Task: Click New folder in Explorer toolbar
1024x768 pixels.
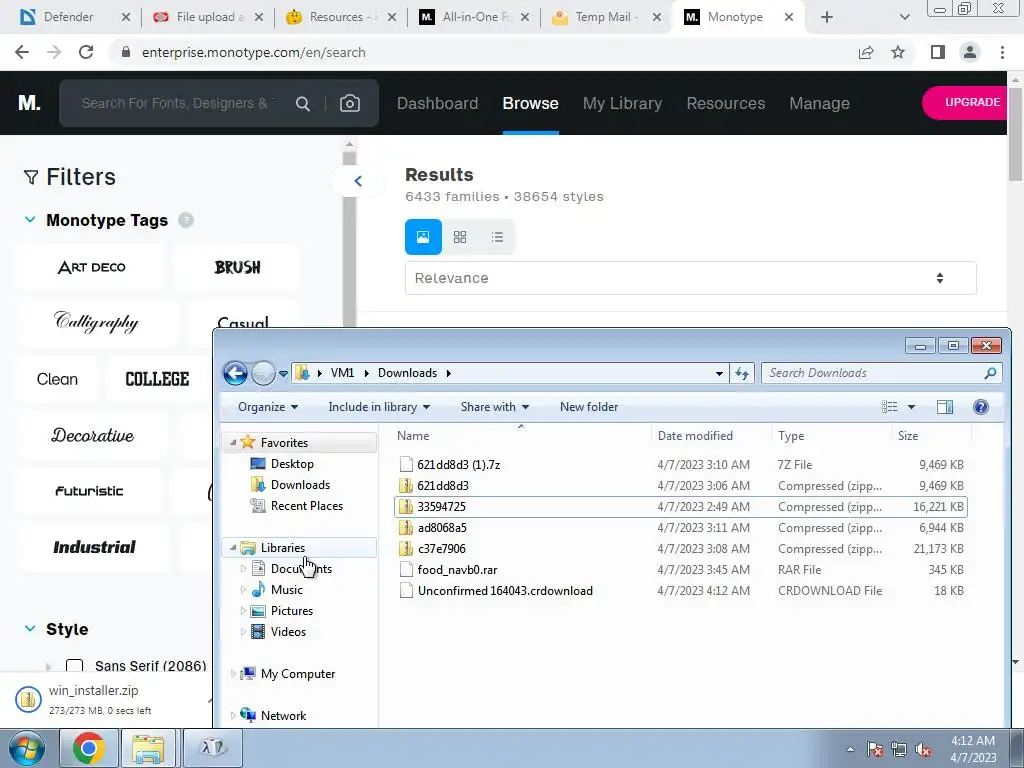Action: [x=588, y=407]
